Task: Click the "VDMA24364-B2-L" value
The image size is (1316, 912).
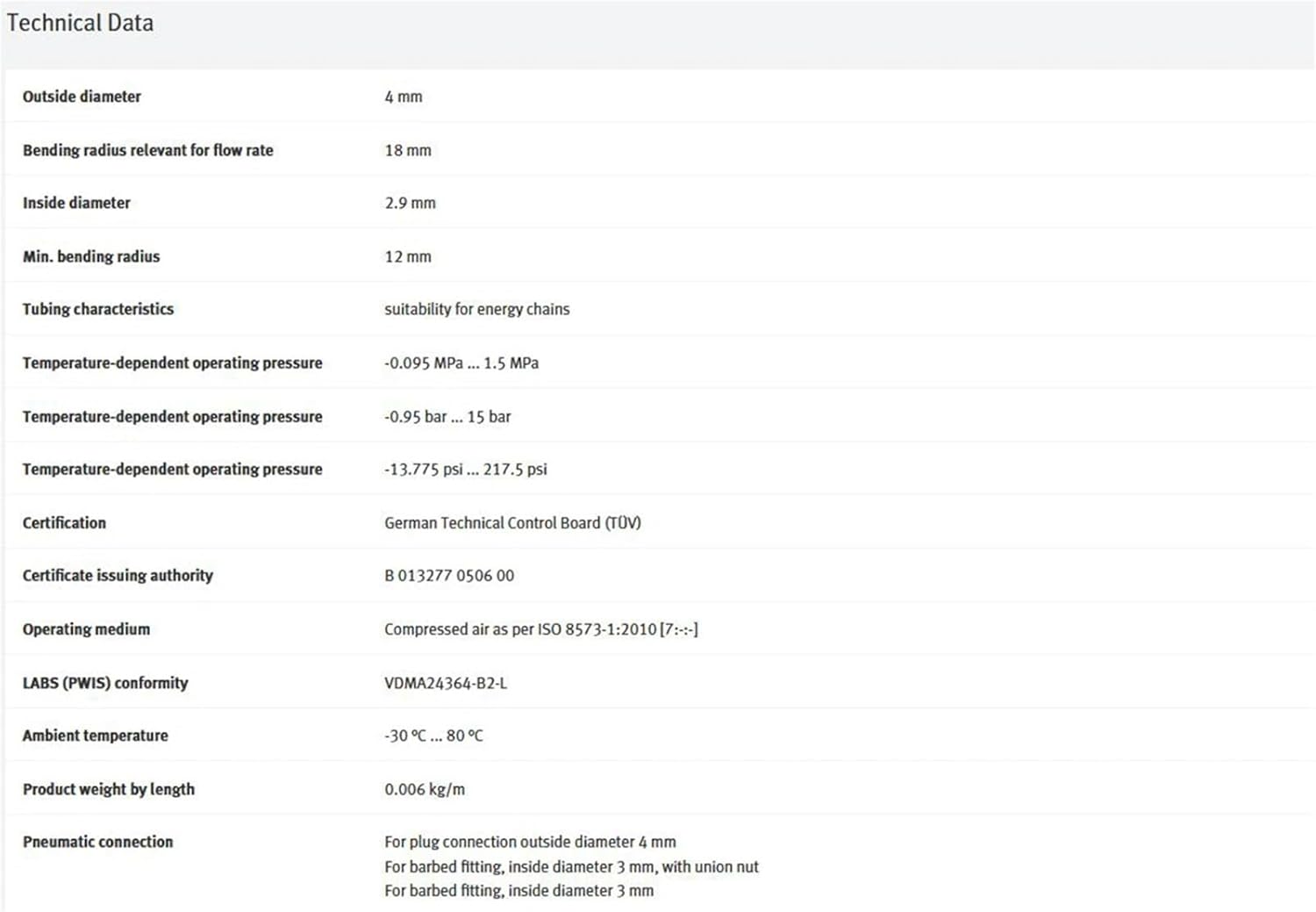Action: [x=446, y=682]
